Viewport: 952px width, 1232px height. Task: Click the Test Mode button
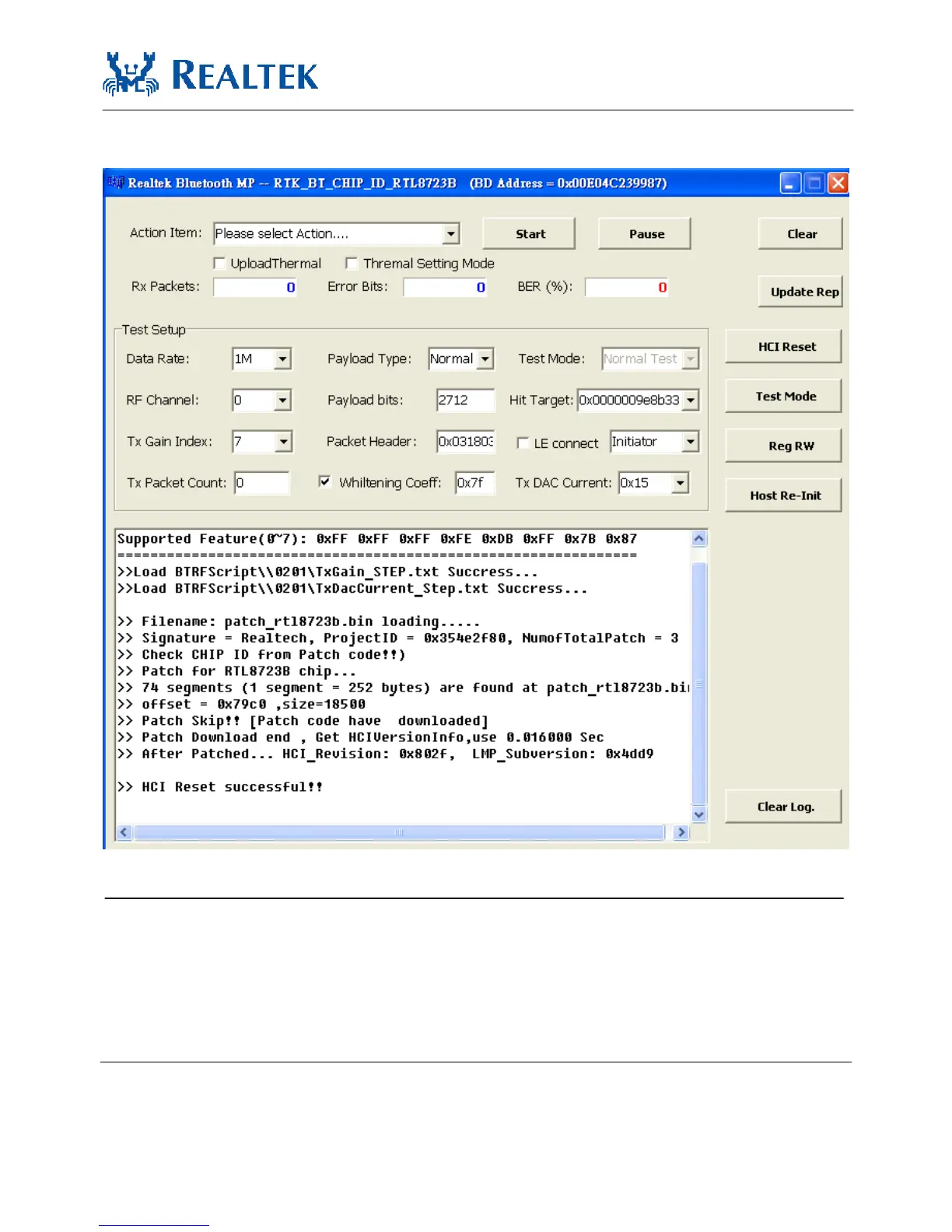(x=784, y=396)
